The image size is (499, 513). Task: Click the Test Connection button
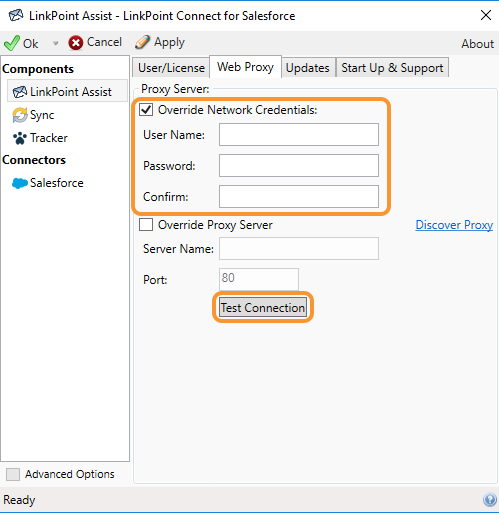click(263, 307)
